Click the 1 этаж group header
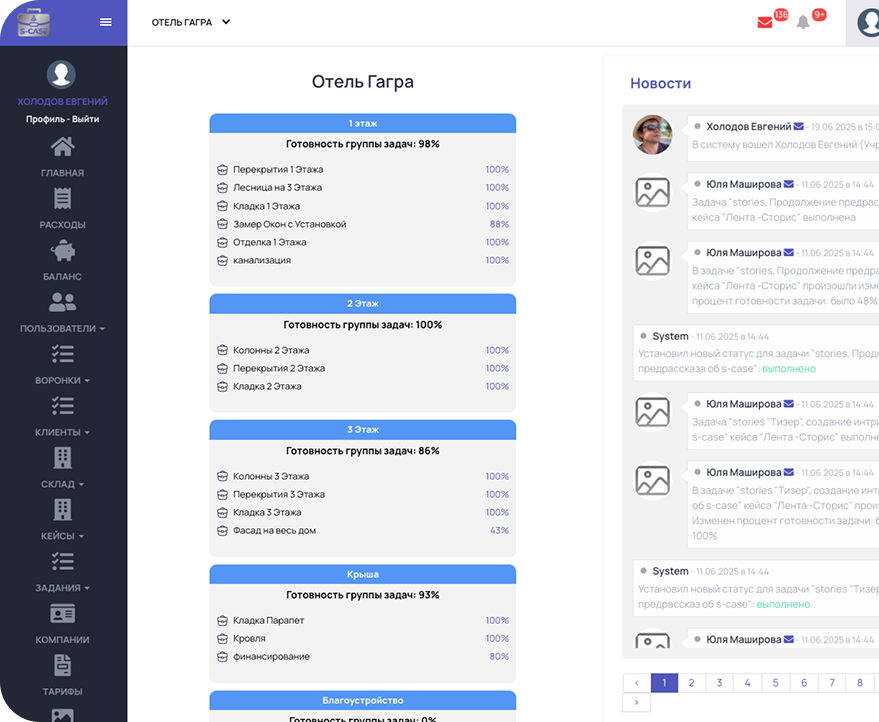This screenshot has width=879, height=722. coord(363,123)
